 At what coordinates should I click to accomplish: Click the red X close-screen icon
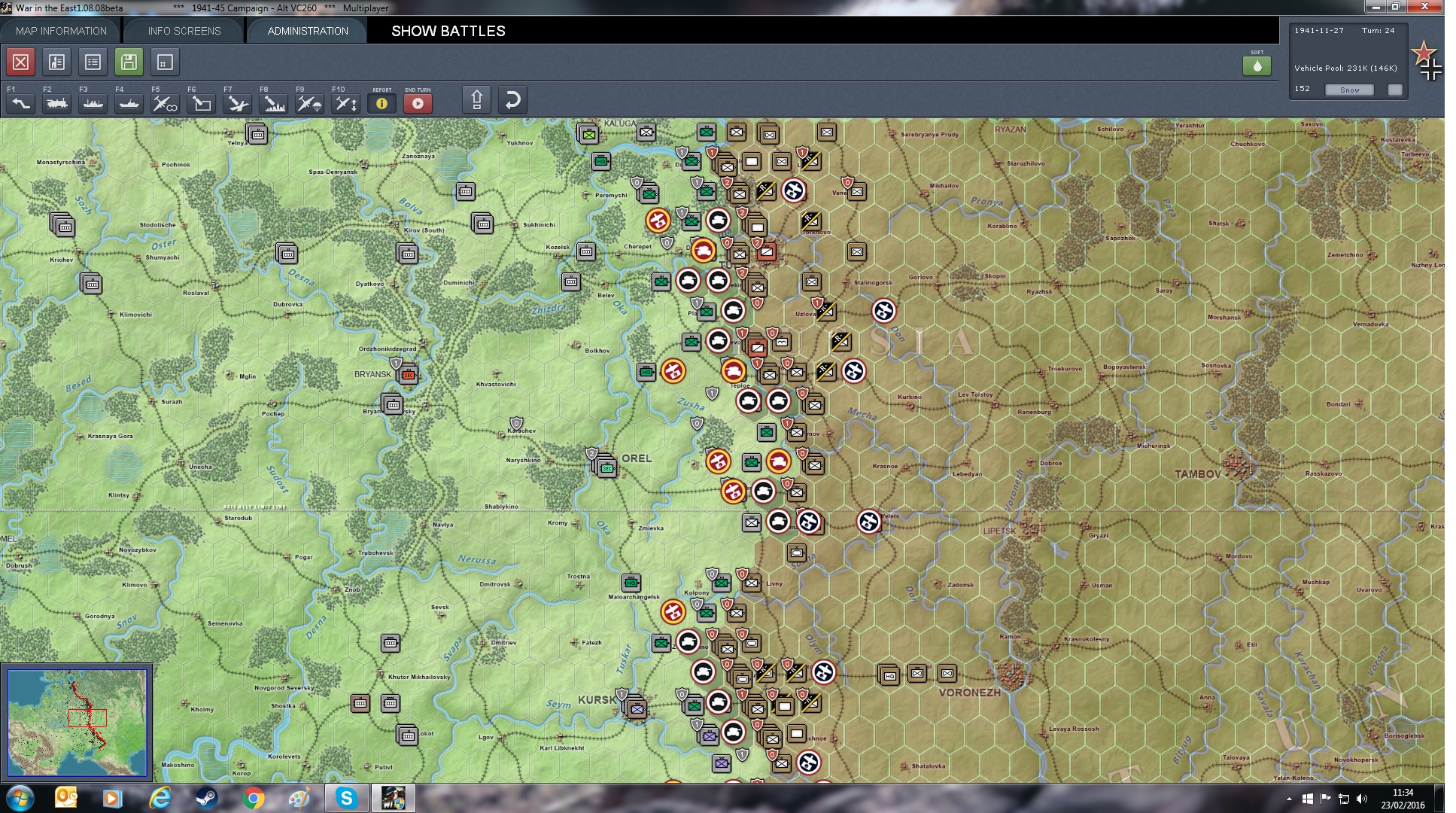click(21, 62)
